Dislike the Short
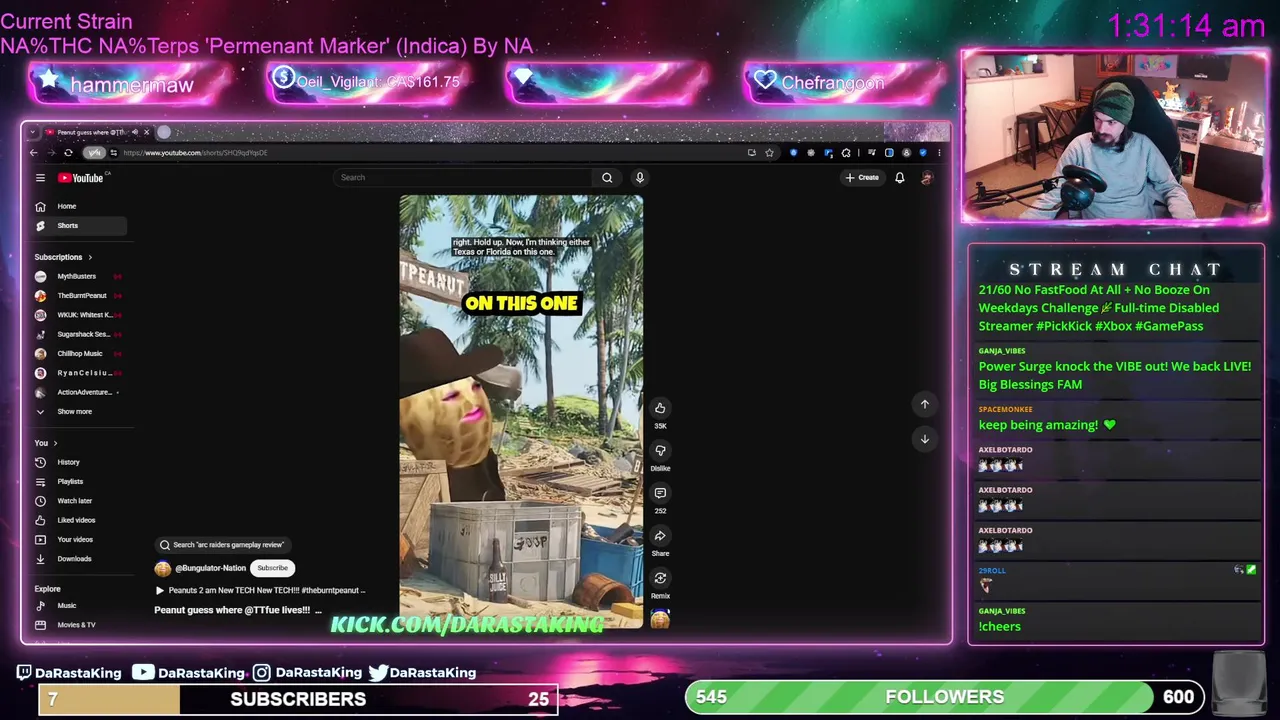This screenshot has height=720, width=1280. coord(660,450)
